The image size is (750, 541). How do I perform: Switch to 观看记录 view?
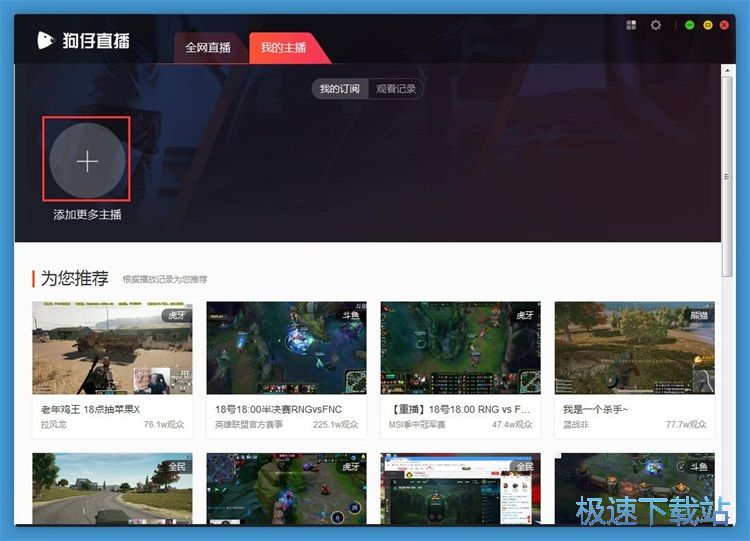coord(396,89)
